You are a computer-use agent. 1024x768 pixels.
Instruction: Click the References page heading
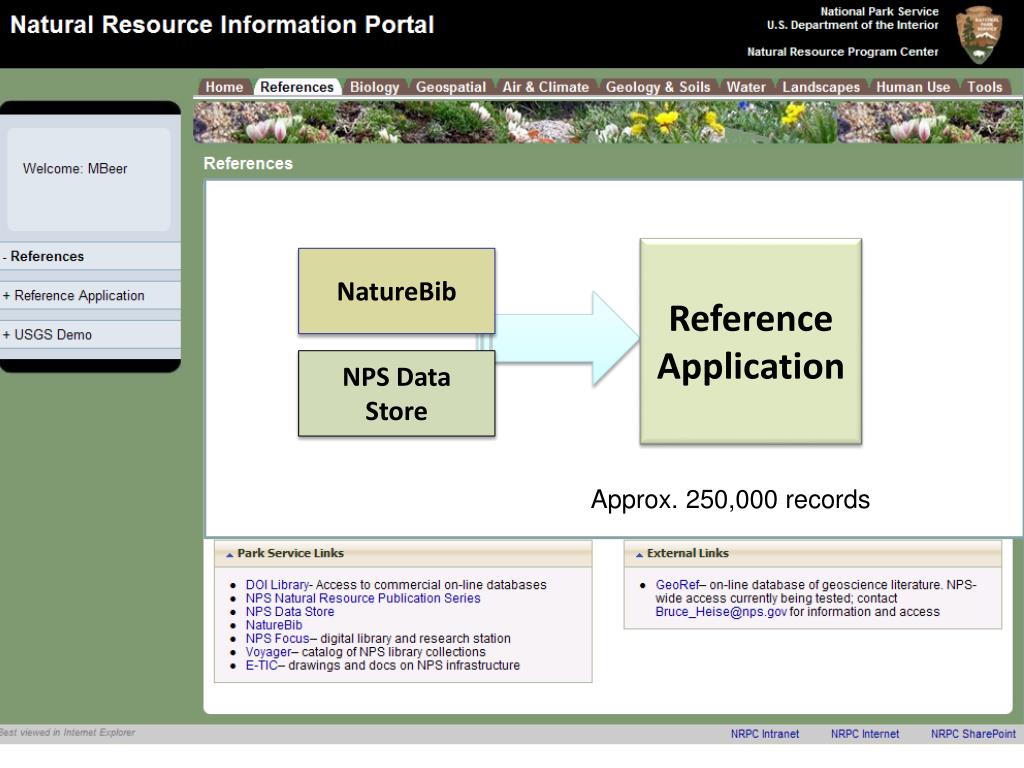pos(248,163)
